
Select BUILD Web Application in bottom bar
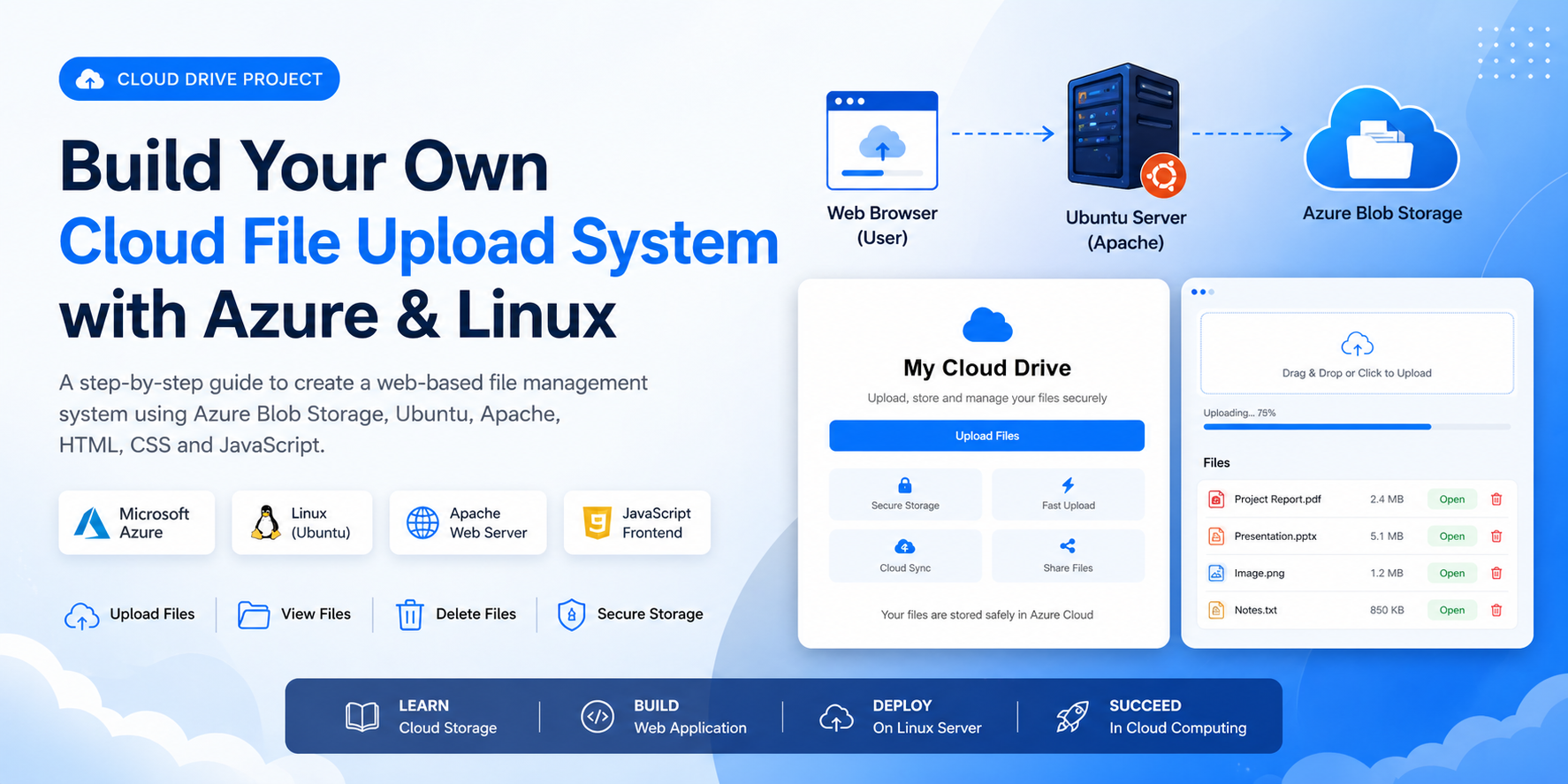point(664,717)
